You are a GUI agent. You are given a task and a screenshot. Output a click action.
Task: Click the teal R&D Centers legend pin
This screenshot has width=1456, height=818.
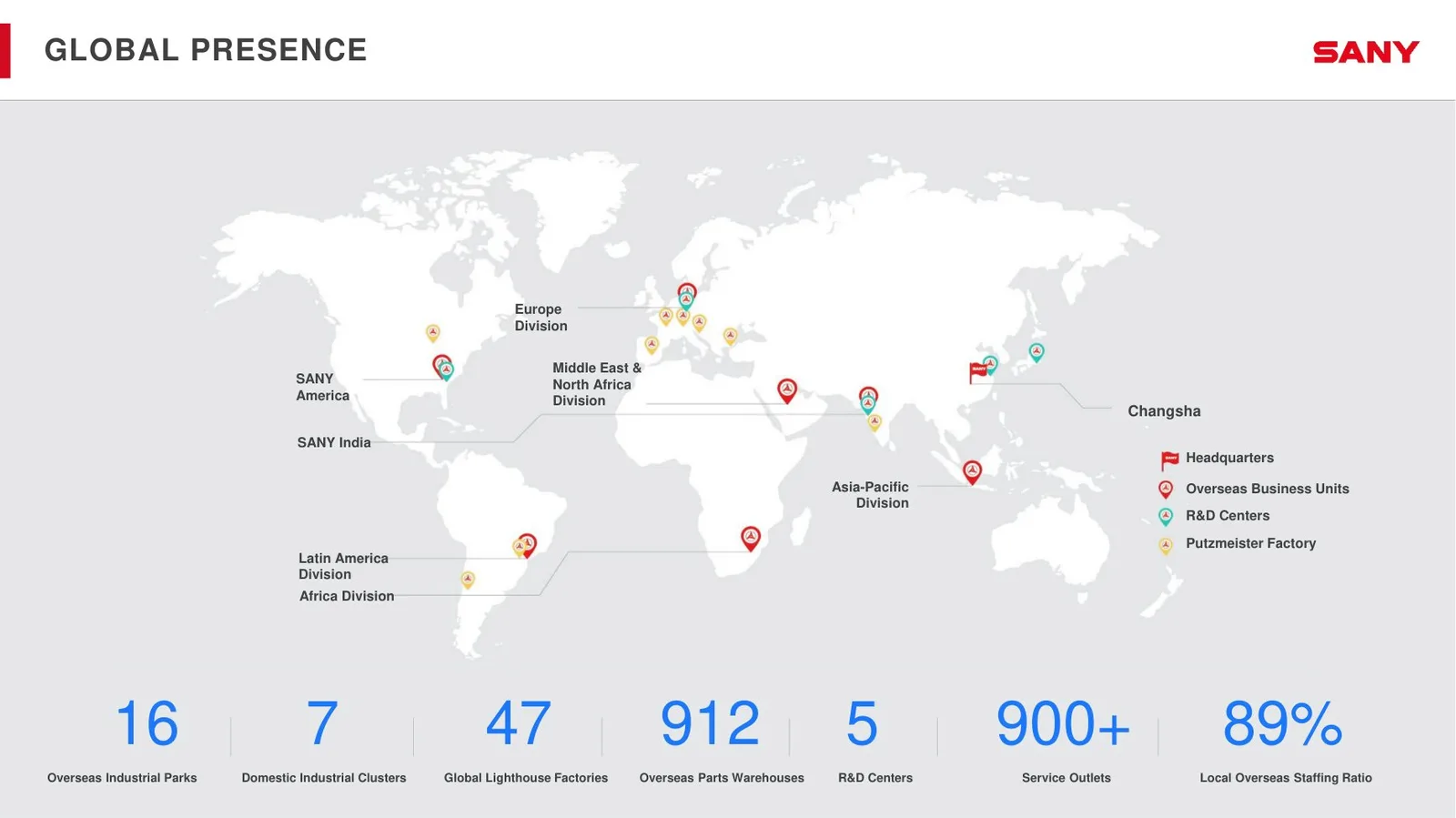pyautogui.click(x=1166, y=517)
